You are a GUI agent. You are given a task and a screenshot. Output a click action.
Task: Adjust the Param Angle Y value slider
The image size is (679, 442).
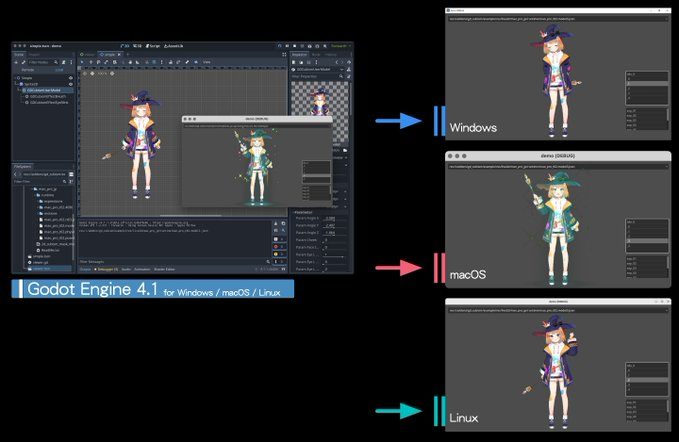(x=335, y=226)
